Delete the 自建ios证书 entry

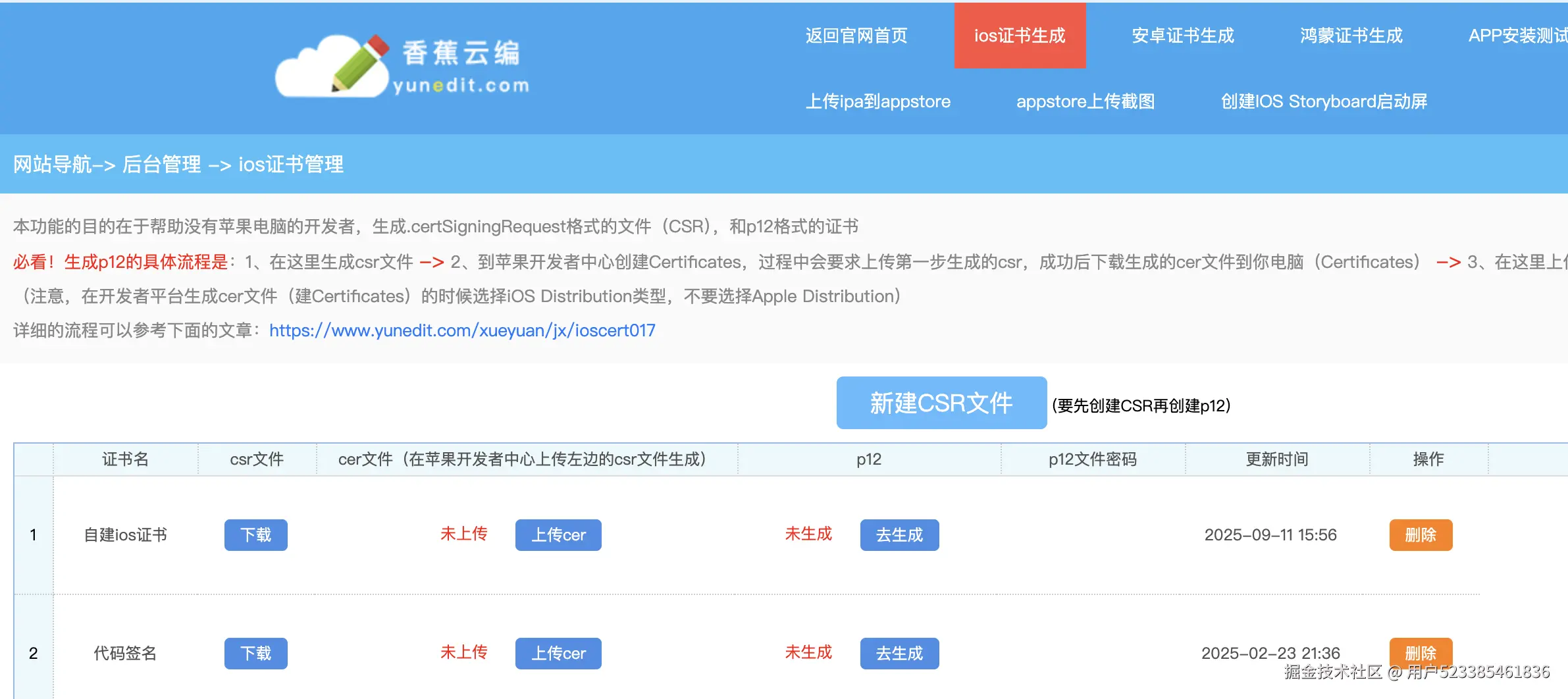pos(1421,535)
